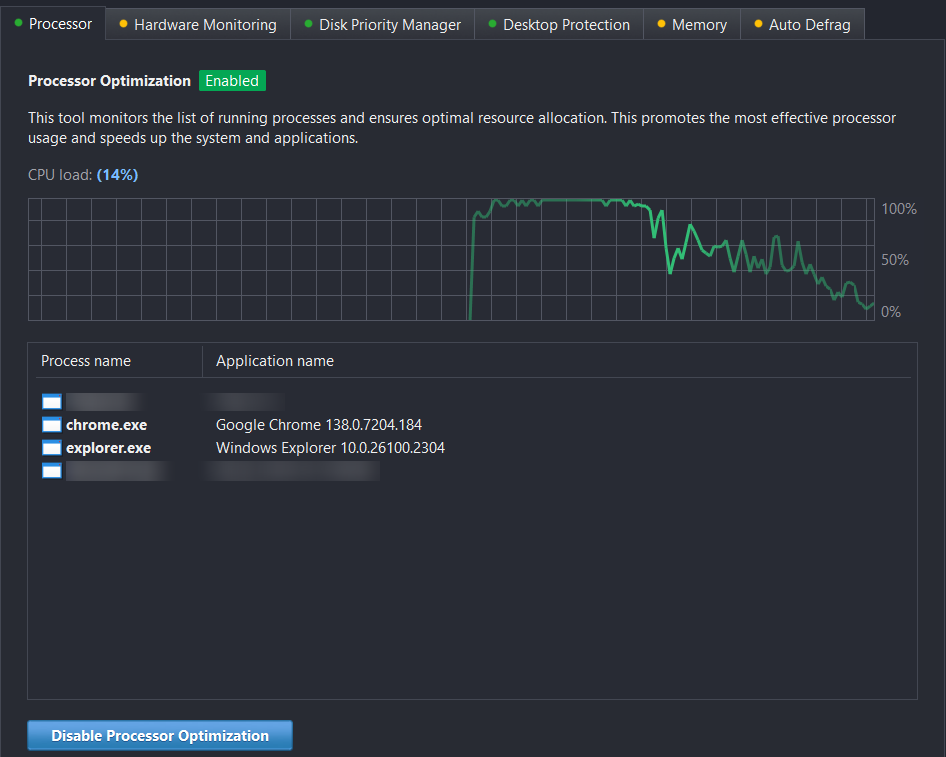Sort by the Process name column header
This screenshot has height=757, width=946.
[x=86, y=361]
